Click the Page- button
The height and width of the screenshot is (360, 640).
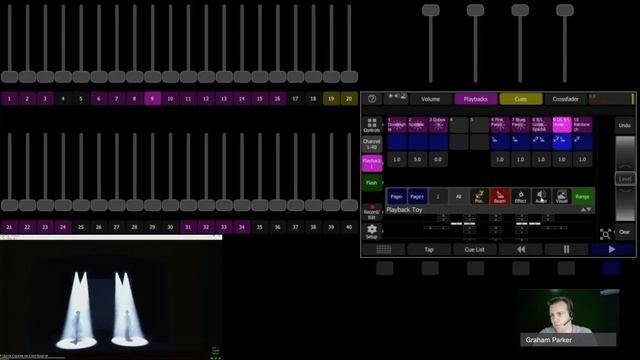pos(396,196)
